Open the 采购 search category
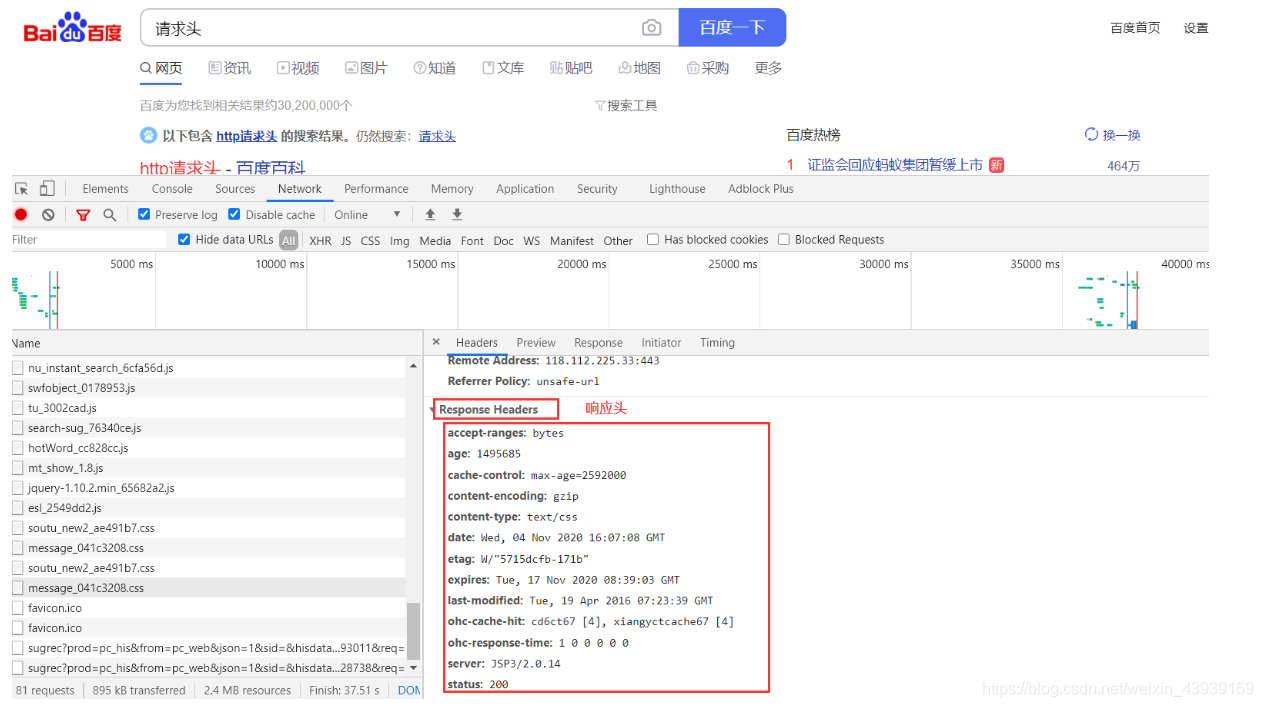 708,68
